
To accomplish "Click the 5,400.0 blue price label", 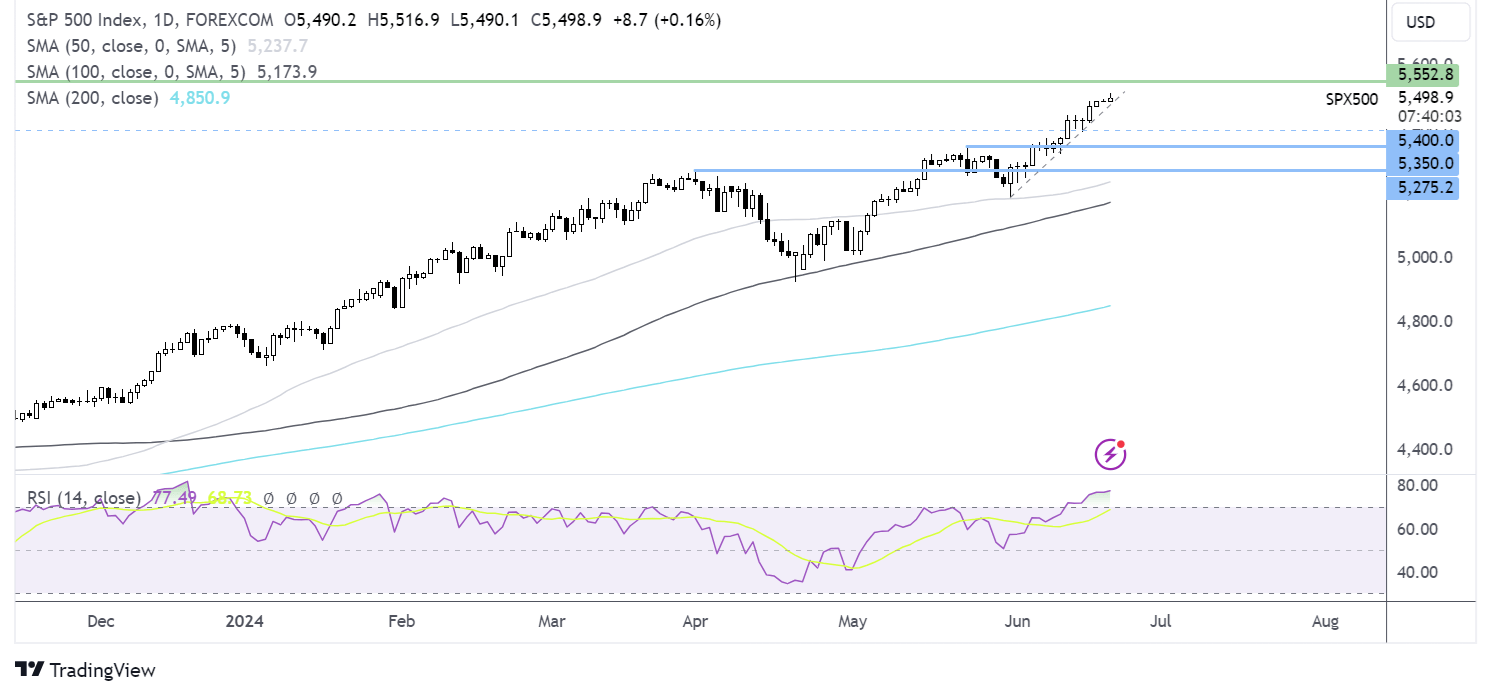I will click(1423, 141).
